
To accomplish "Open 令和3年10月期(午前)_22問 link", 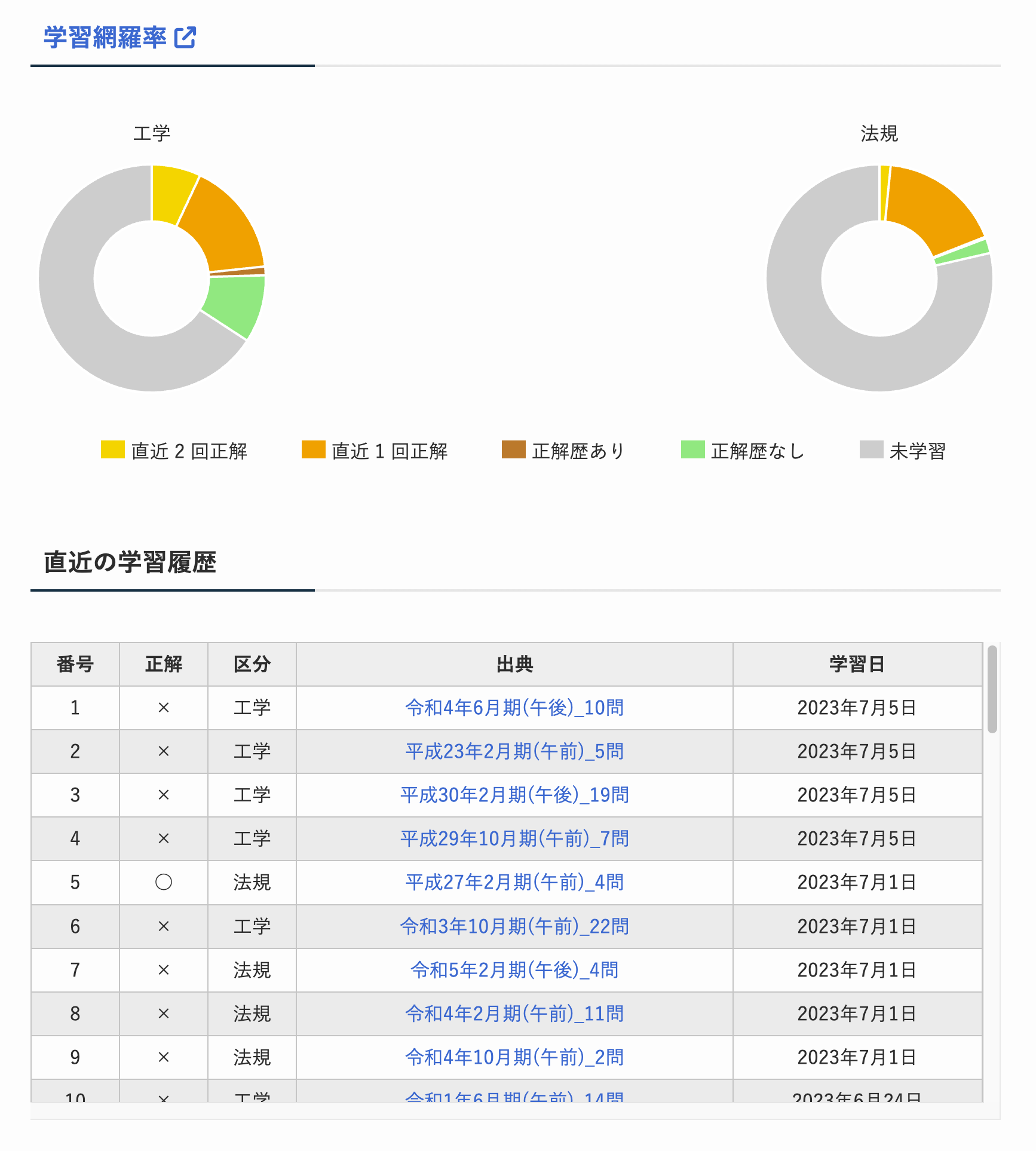I will tap(514, 926).
